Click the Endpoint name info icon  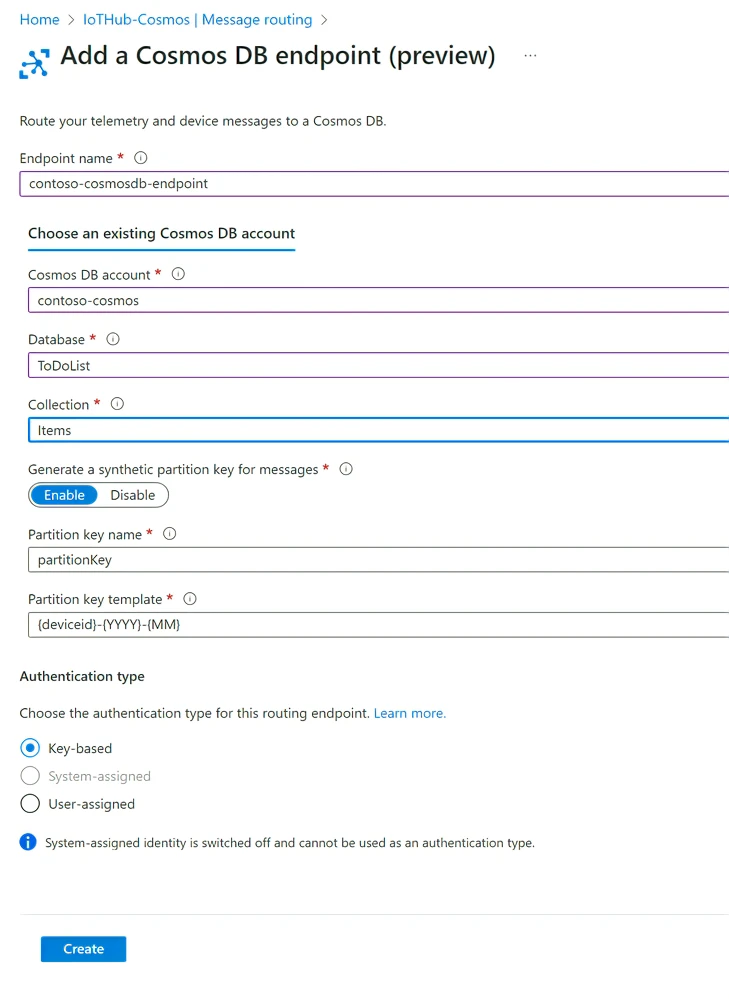(x=141, y=158)
